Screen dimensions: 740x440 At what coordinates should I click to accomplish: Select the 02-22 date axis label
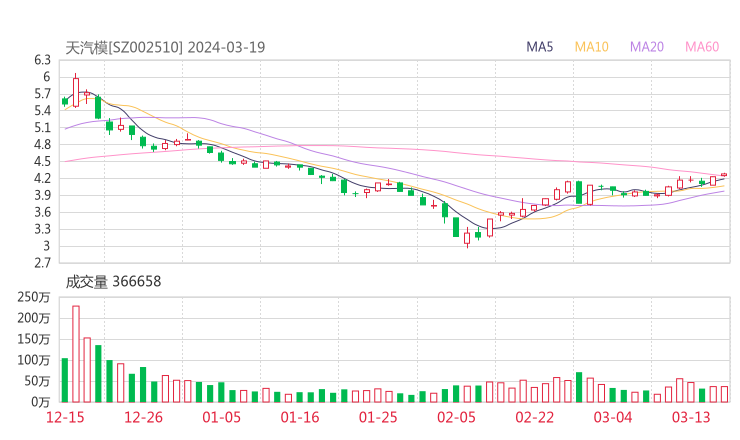point(535,417)
